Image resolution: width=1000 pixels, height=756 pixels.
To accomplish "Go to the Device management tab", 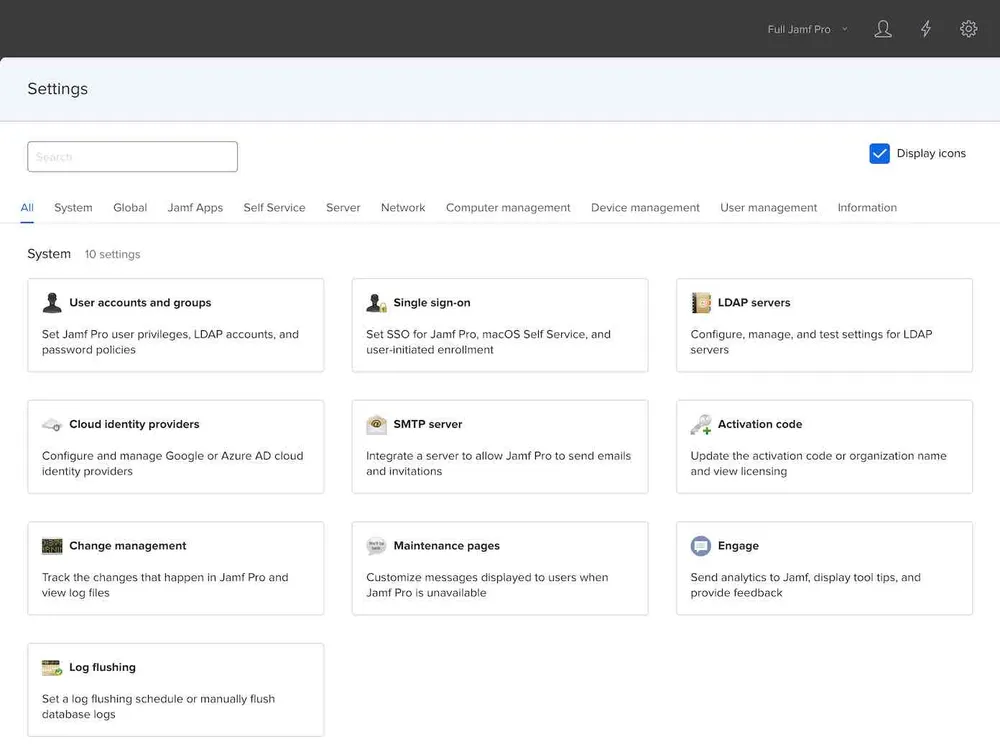I will [x=645, y=208].
